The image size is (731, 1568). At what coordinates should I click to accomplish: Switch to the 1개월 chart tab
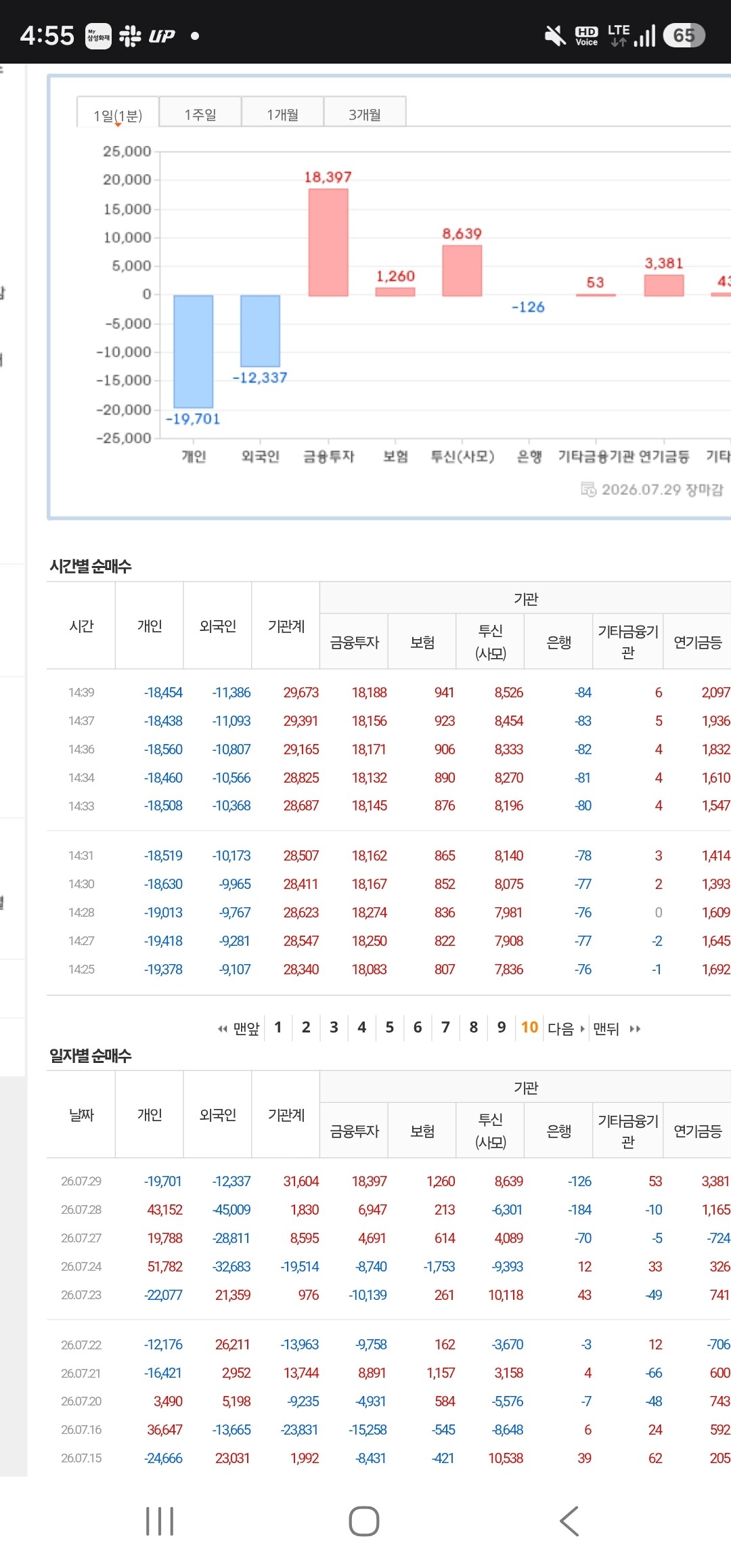(282, 114)
